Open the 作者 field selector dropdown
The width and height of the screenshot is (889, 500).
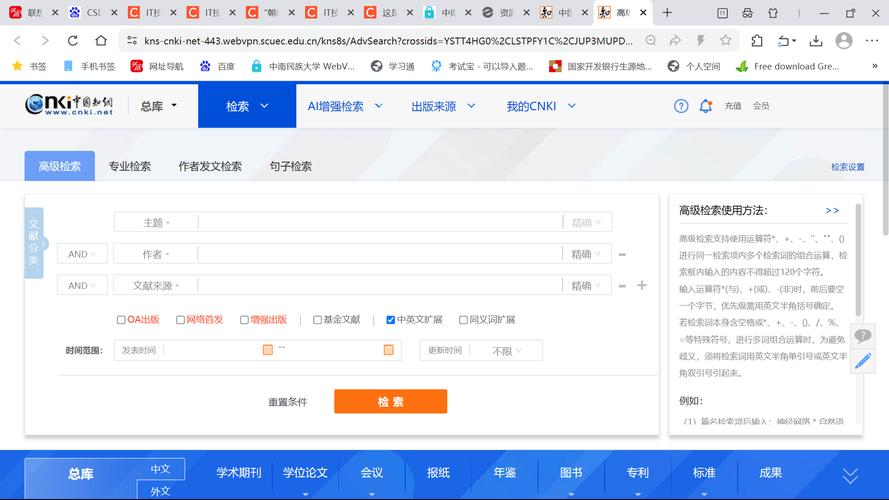coord(156,255)
